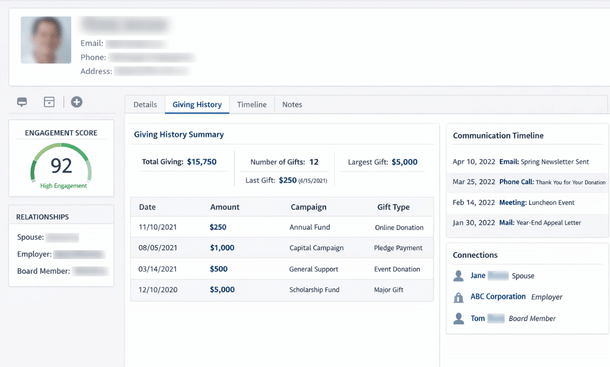610x367 pixels.
Task: Click the Total Giving $15,750 value
Action: (x=202, y=162)
